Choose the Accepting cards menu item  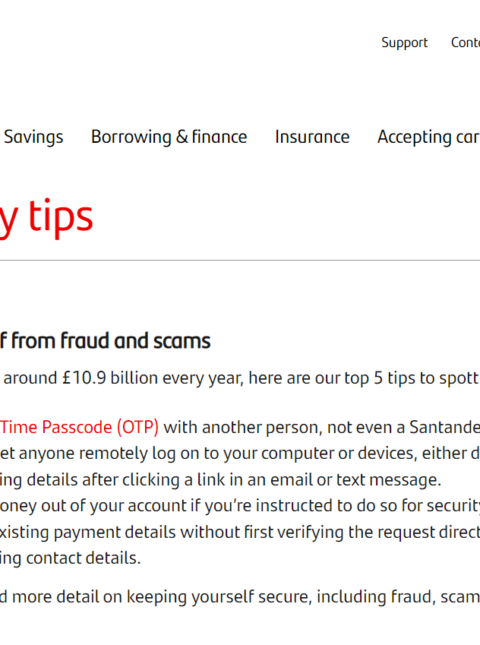(x=429, y=137)
